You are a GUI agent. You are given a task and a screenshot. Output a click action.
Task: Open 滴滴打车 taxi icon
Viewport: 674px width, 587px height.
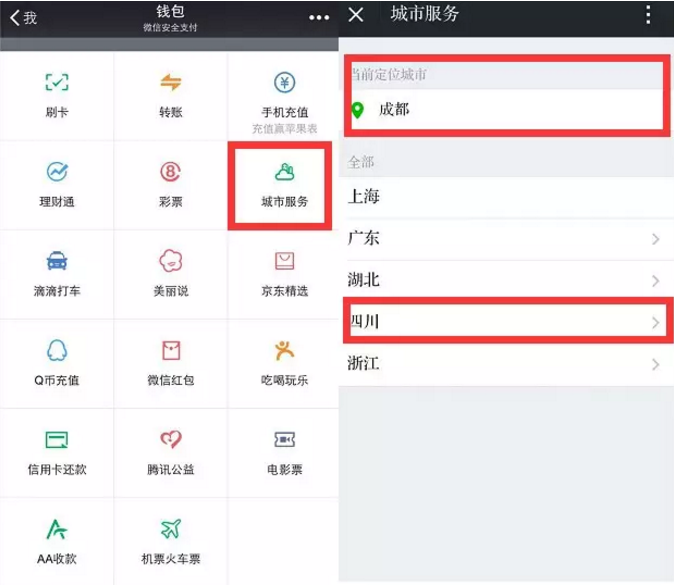point(57,261)
